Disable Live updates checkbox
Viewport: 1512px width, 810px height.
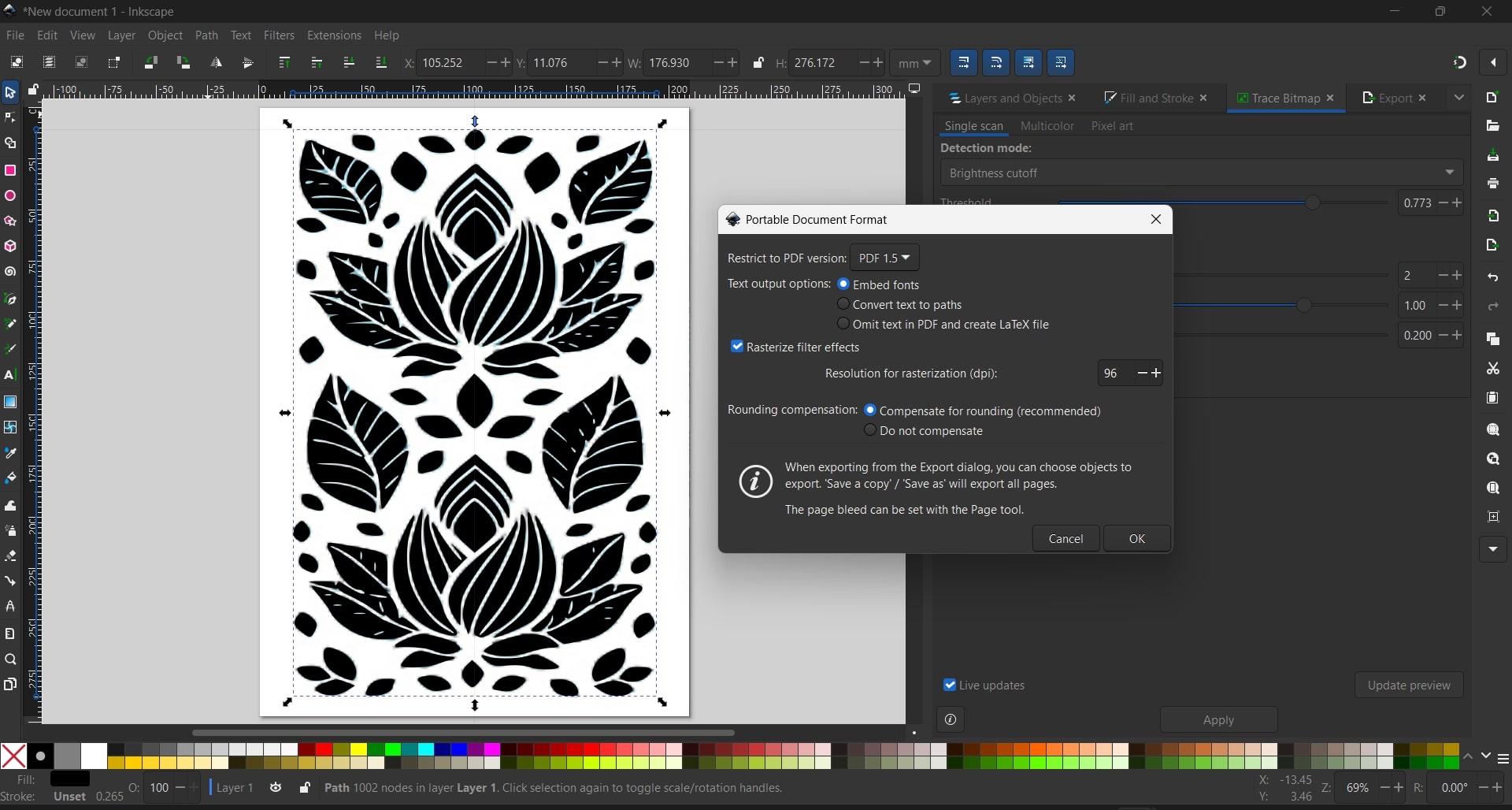click(950, 686)
